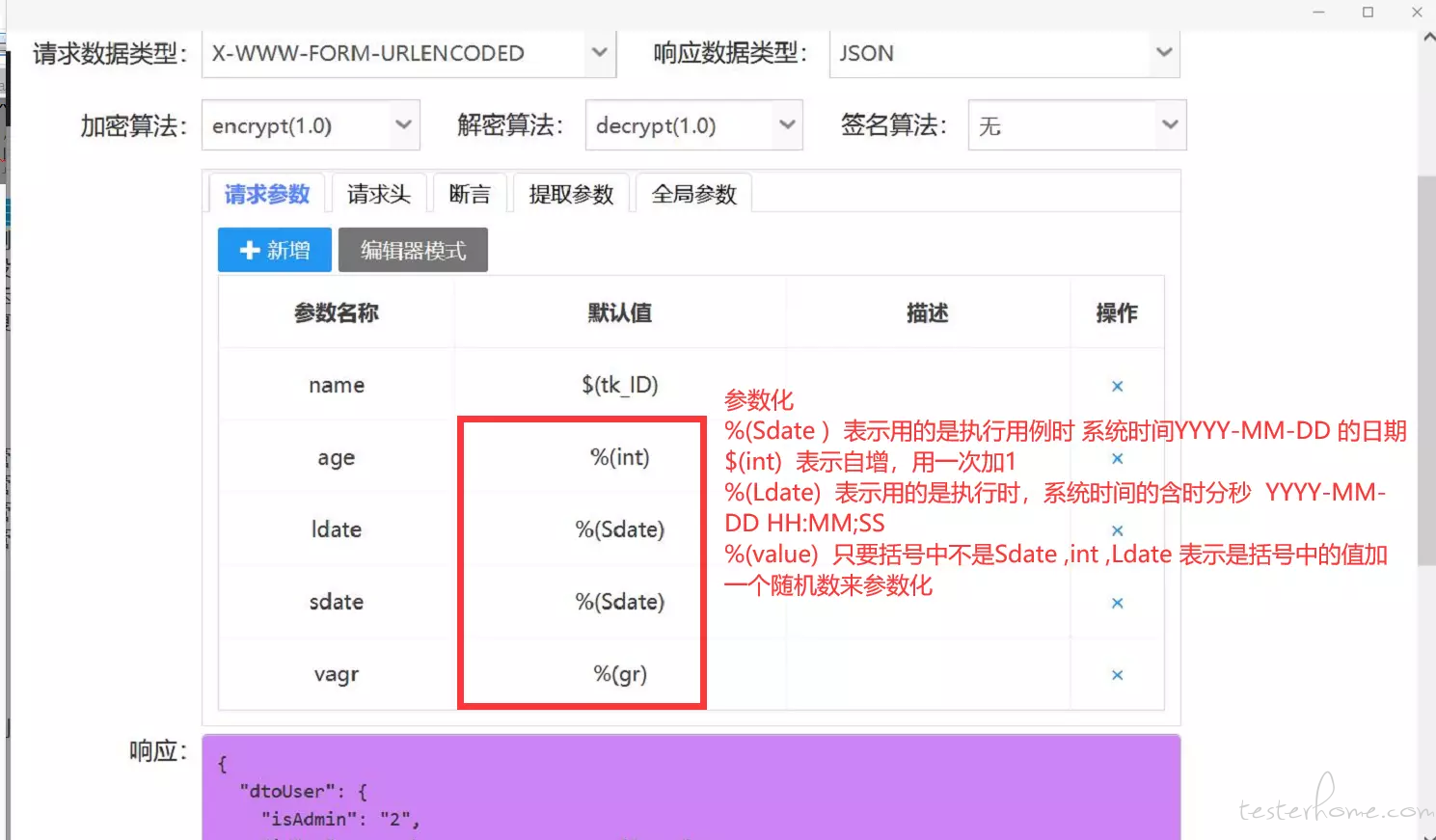Minimize the application window

click(1318, 12)
